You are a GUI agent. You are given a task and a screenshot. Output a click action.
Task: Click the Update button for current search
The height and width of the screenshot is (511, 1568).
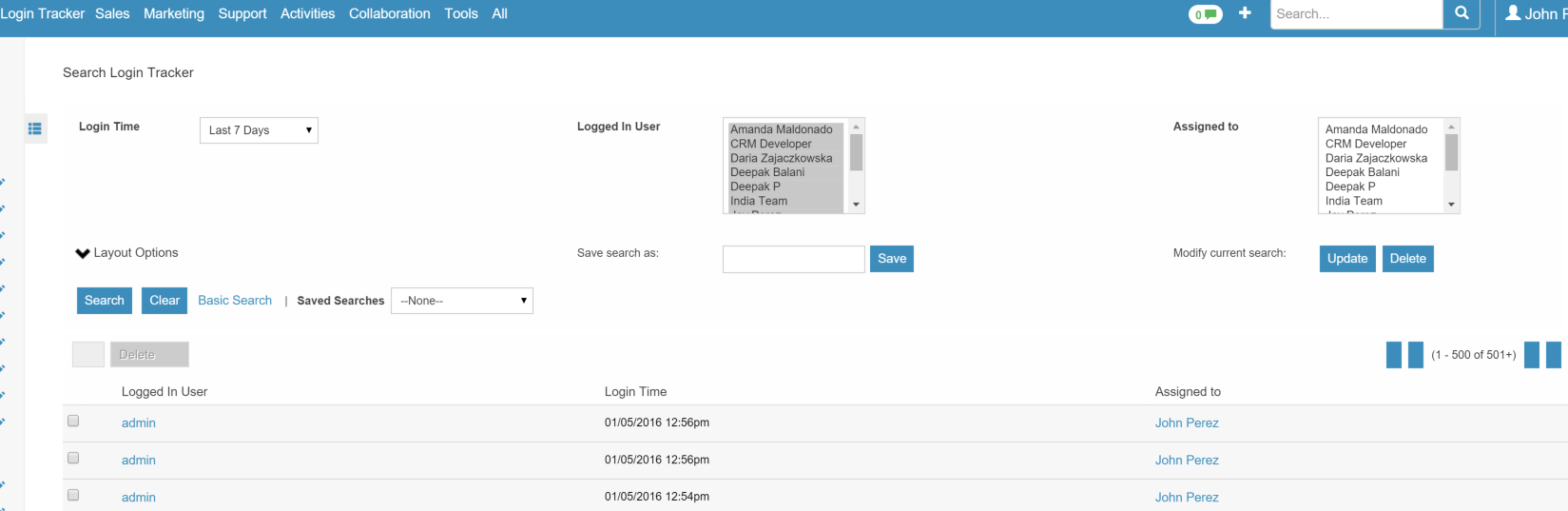pos(1347,259)
